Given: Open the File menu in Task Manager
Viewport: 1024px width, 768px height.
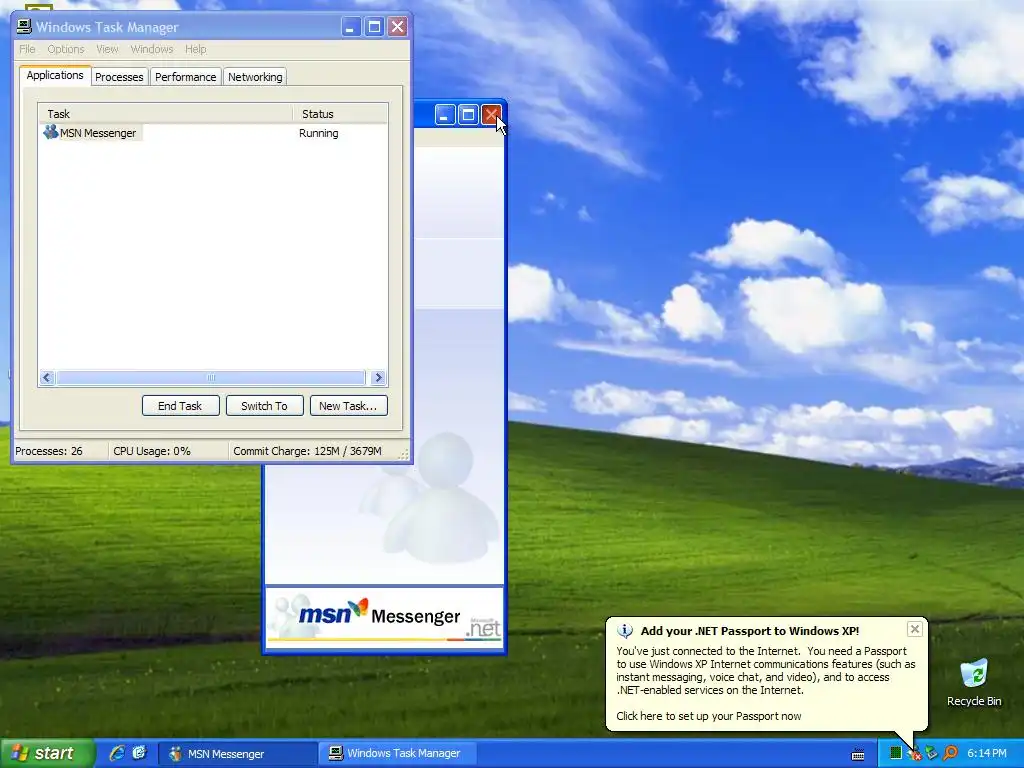Looking at the screenshot, I should [x=27, y=49].
